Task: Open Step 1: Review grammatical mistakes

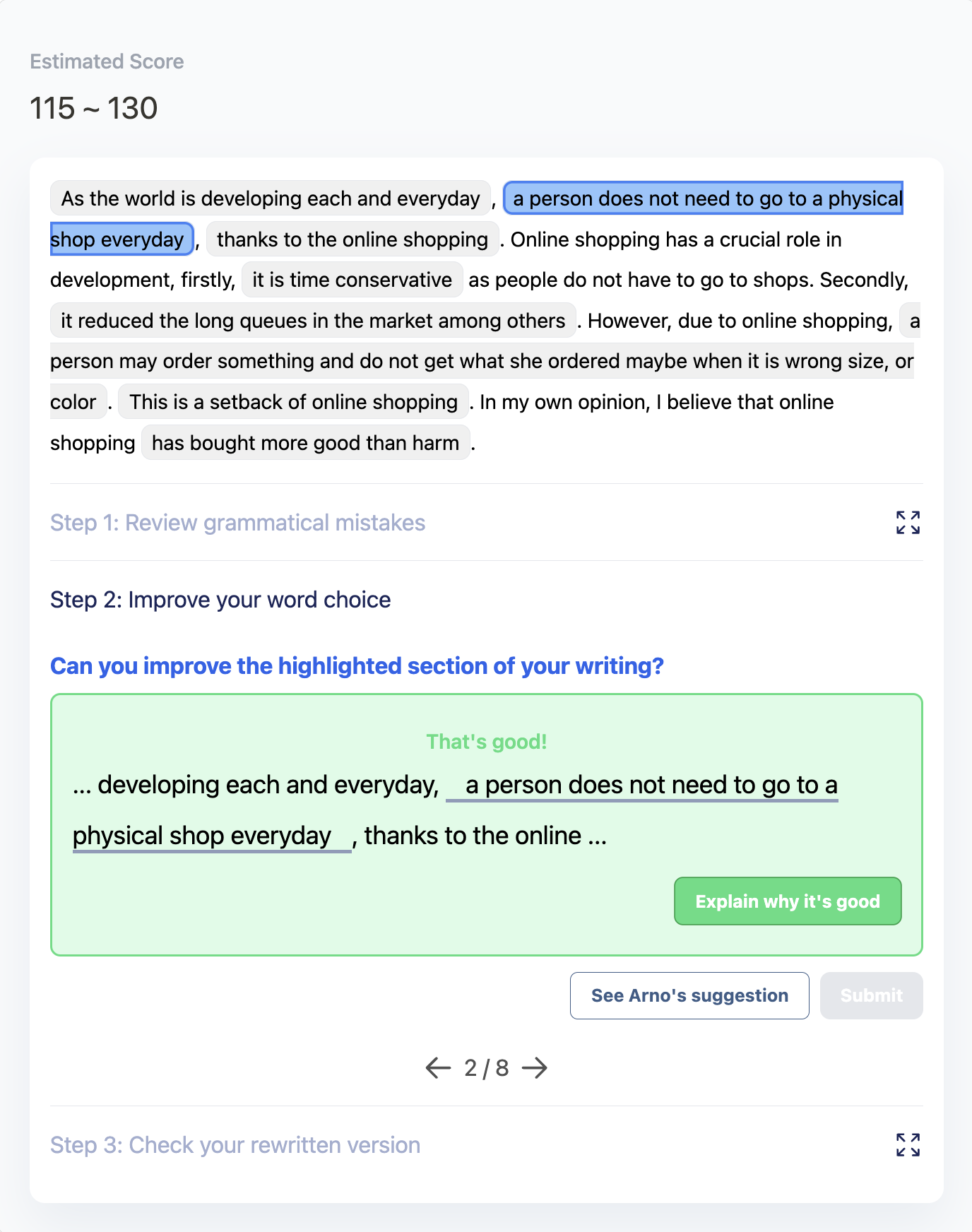Action: pos(237,523)
